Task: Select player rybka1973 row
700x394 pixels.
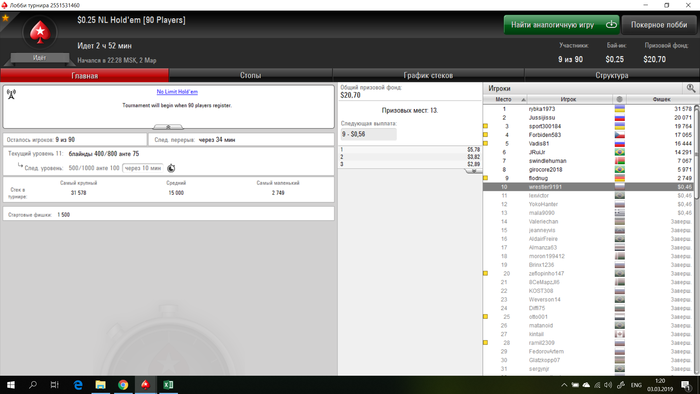Action: pyautogui.click(x=588, y=109)
